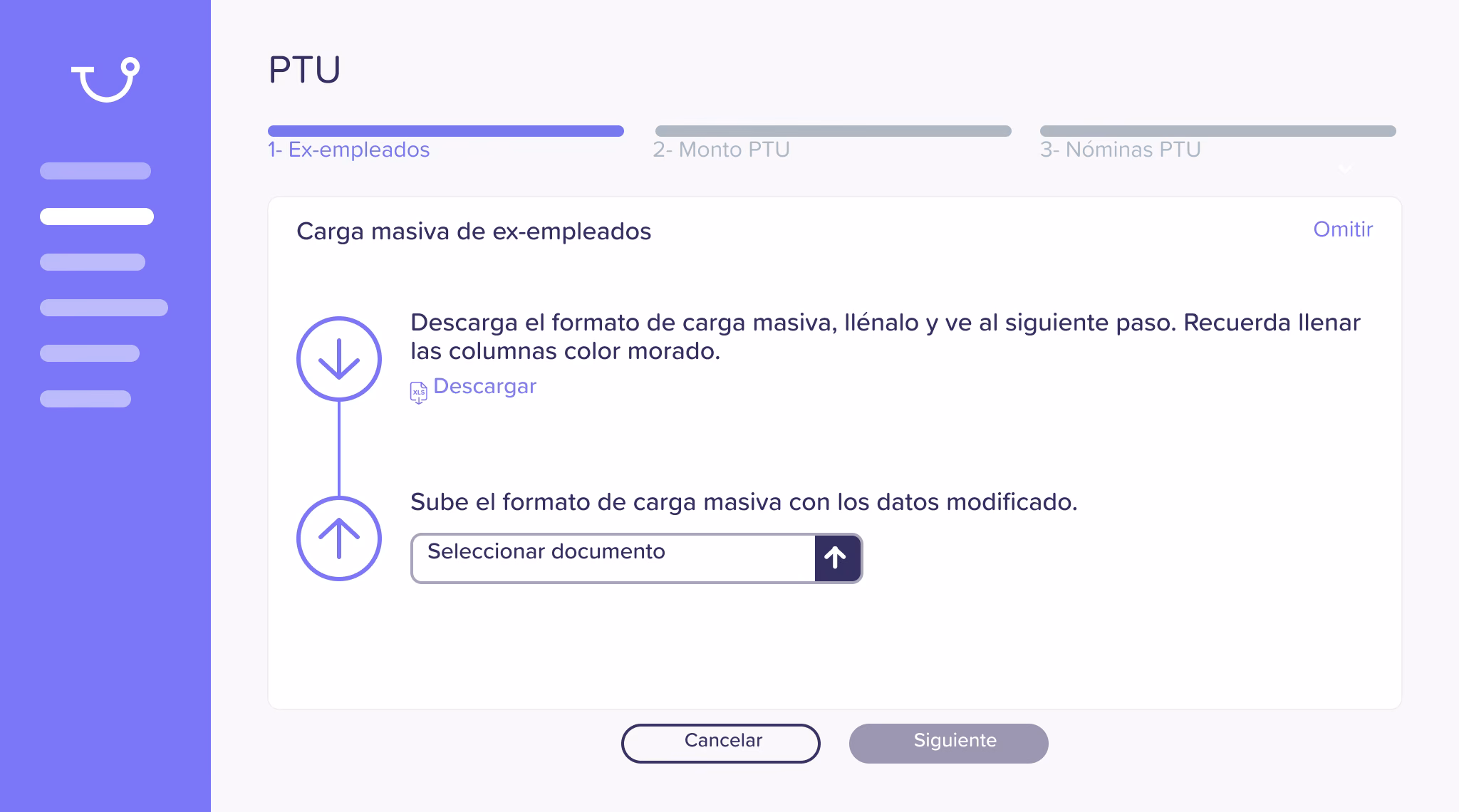Click the Ex-empleados progress bar

(446, 131)
